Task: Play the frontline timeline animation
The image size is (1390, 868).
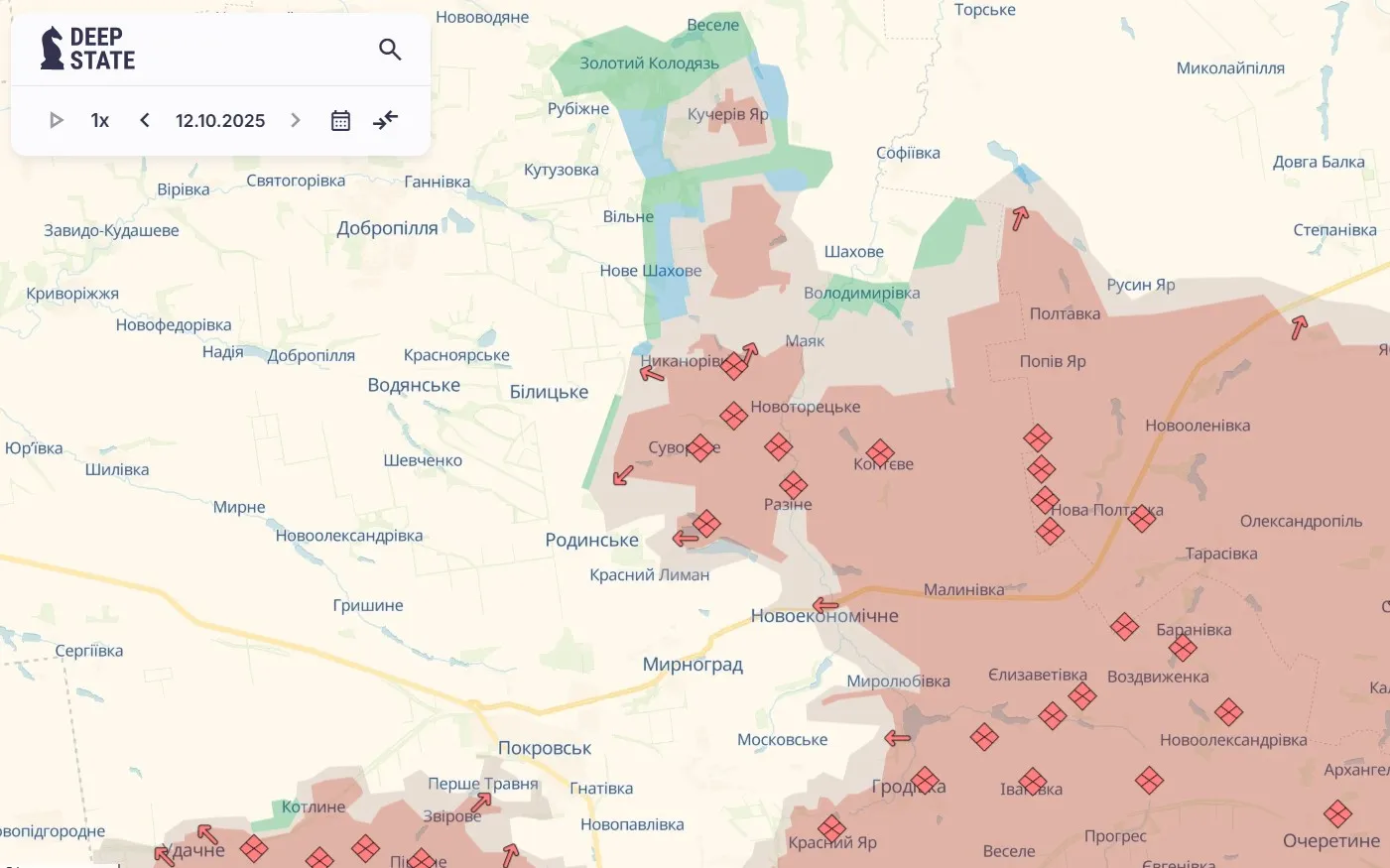Action: (x=57, y=120)
